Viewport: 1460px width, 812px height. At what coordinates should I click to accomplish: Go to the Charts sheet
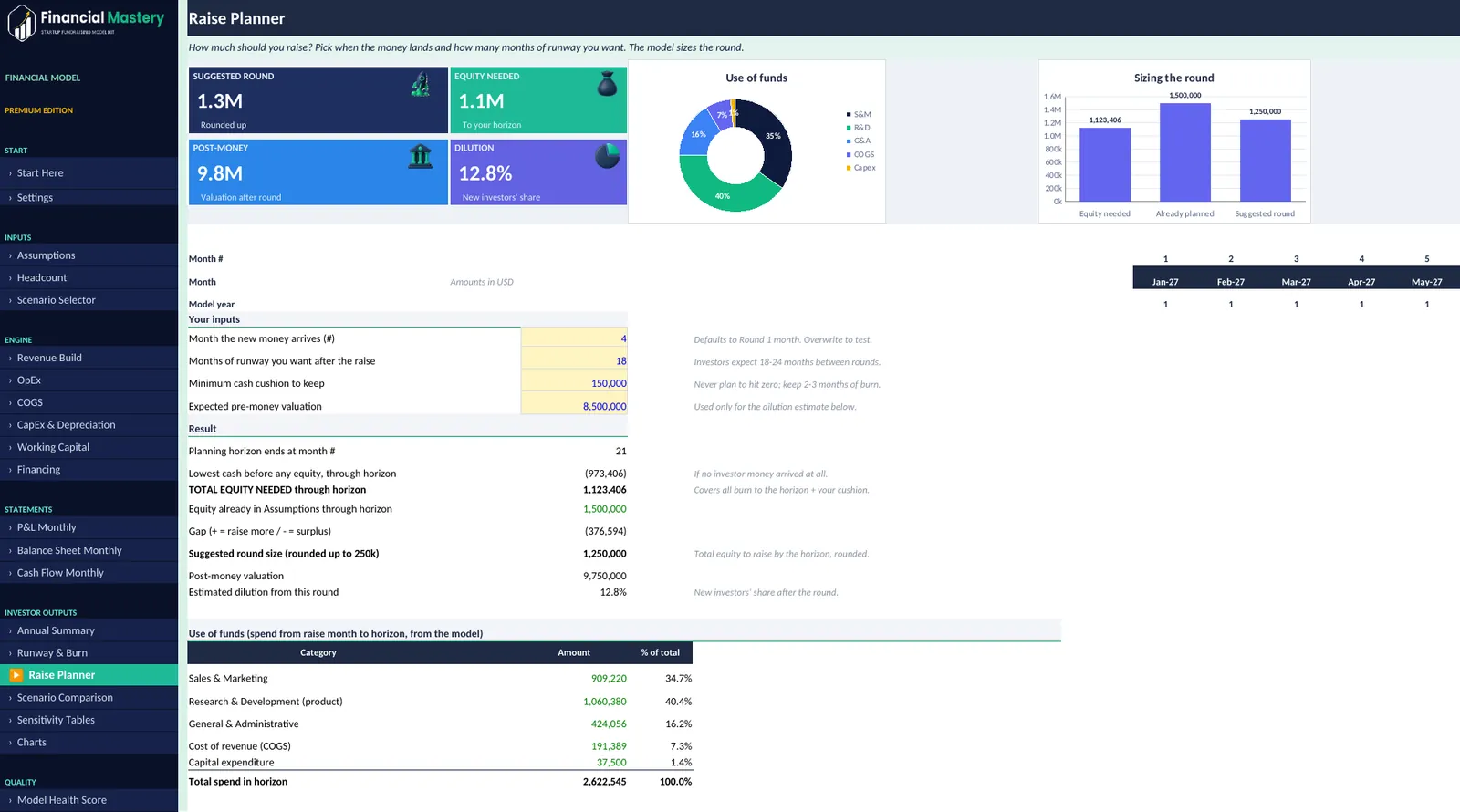[89, 743]
